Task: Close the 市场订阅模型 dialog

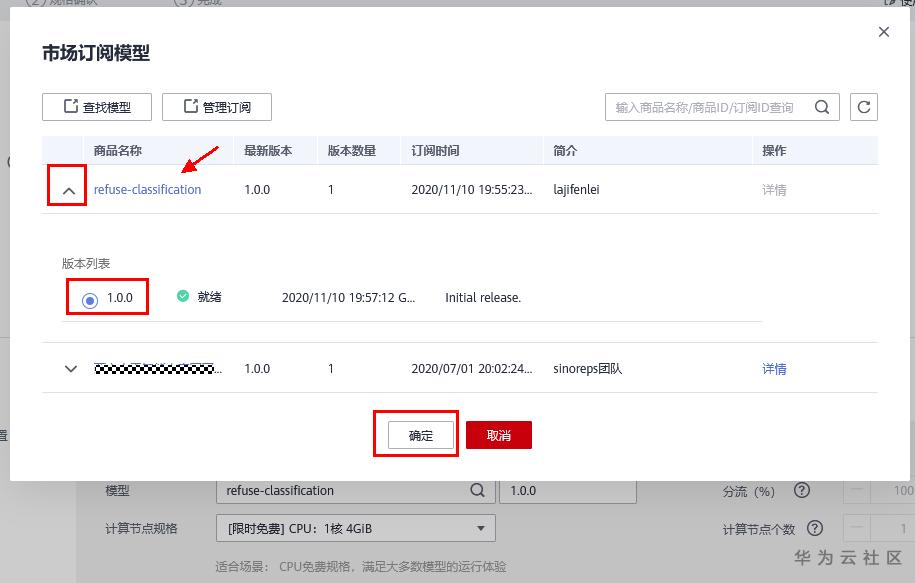Action: click(x=883, y=32)
